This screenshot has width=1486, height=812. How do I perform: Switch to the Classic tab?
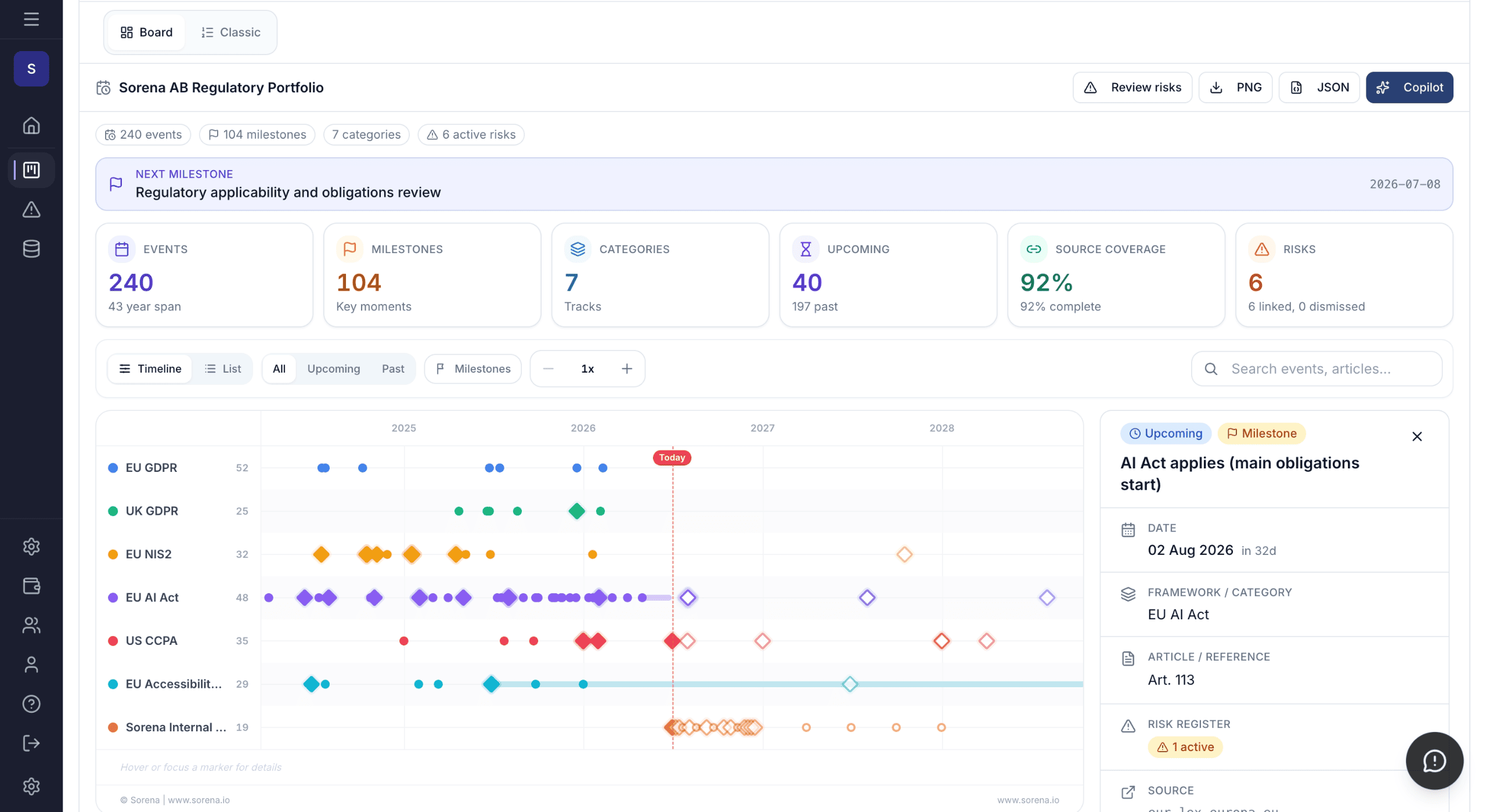pyautogui.click(x=230, y=32)
